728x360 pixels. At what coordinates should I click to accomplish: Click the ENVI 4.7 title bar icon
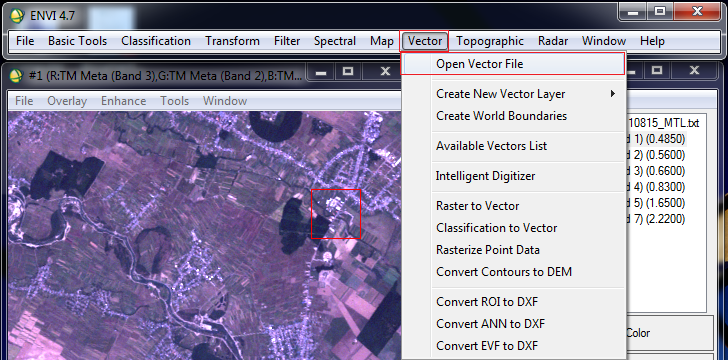[17, 15]
